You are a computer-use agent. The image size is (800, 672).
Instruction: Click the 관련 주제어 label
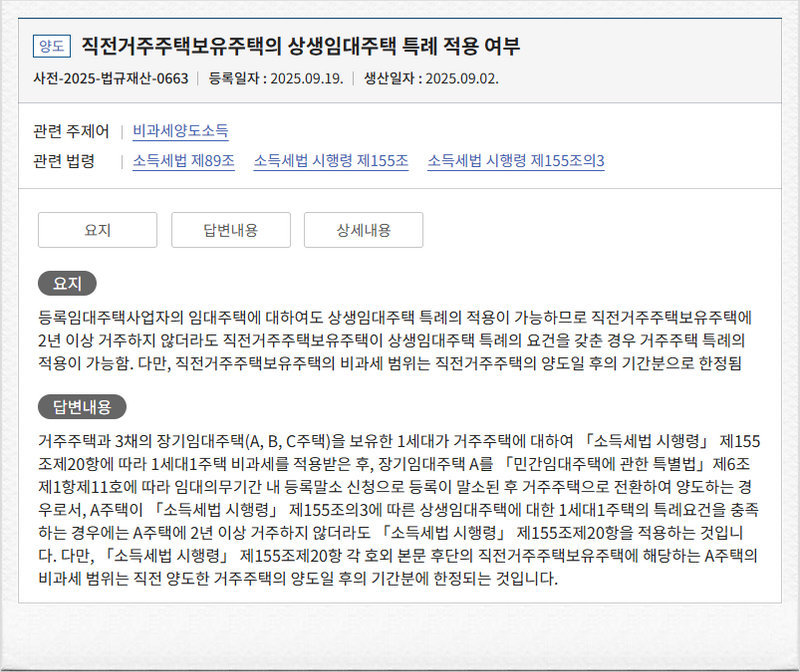[71, 131]
